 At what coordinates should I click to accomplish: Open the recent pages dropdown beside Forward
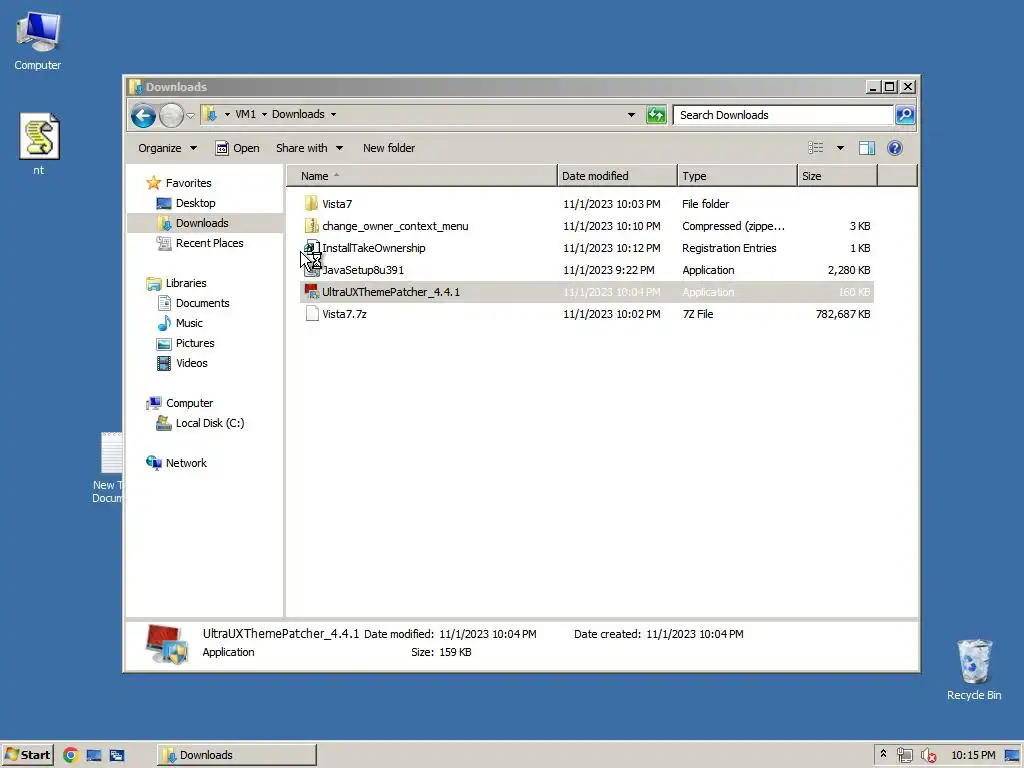pyautogui.click(x=191, y=116)
